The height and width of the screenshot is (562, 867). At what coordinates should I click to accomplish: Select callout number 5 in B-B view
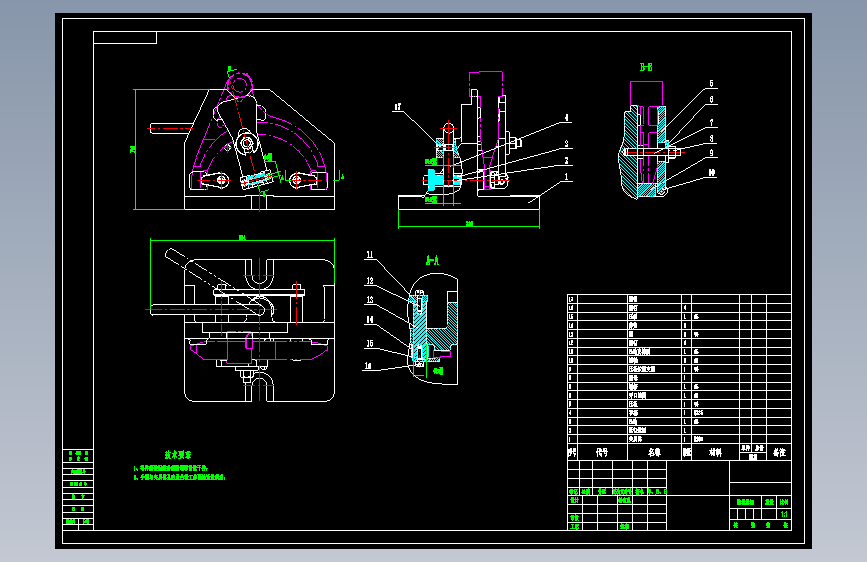click(712, 84)
